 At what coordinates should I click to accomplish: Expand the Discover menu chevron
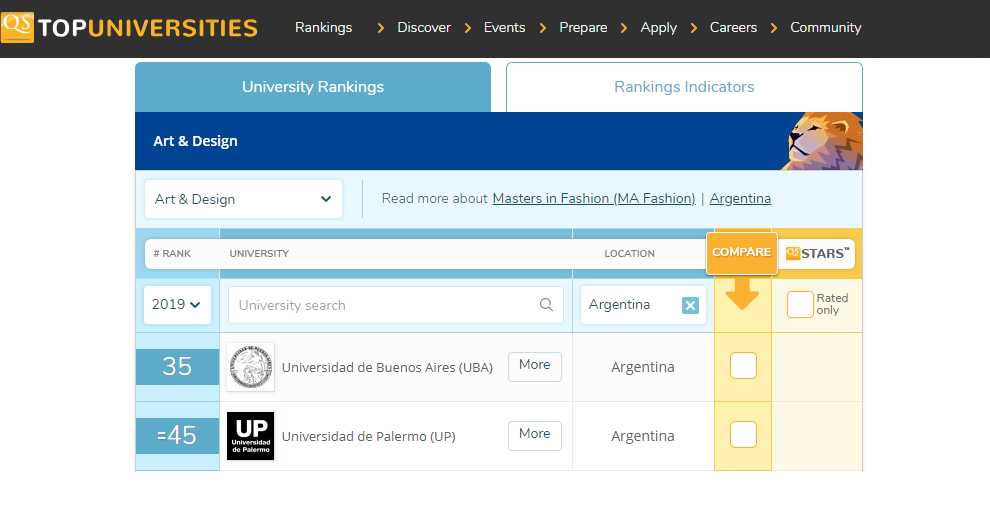(380, 28)
